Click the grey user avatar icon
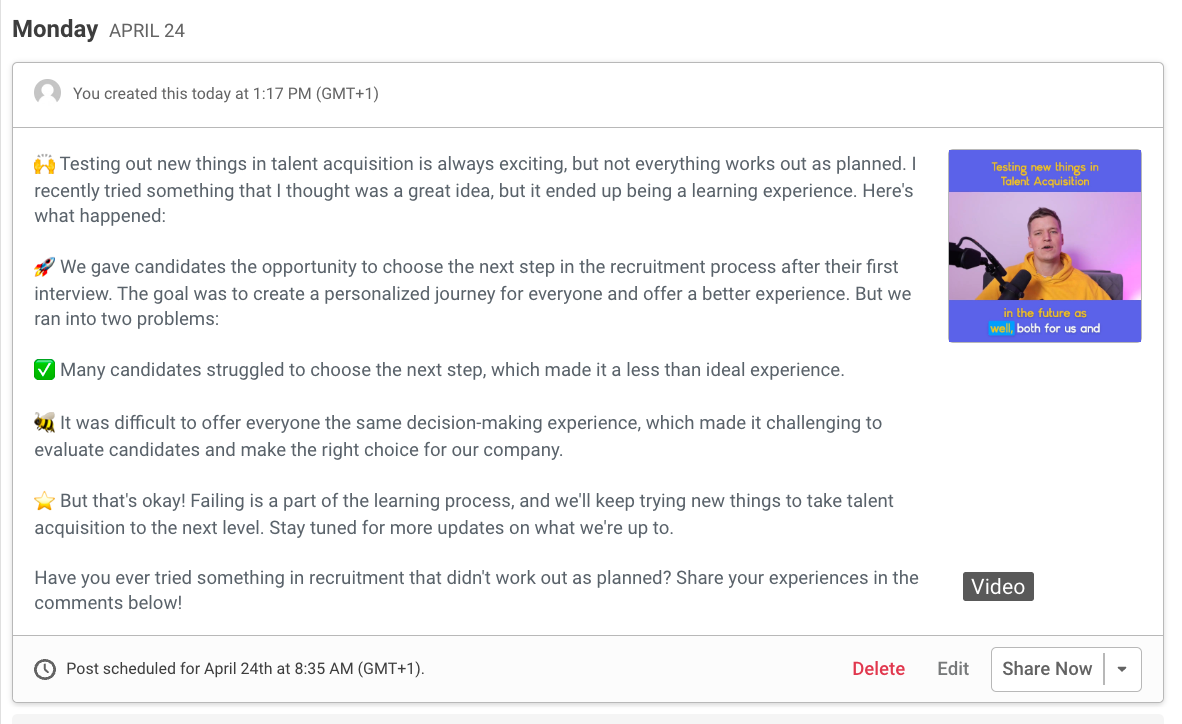Screen dimensions: 1182x724 point(47,93)
